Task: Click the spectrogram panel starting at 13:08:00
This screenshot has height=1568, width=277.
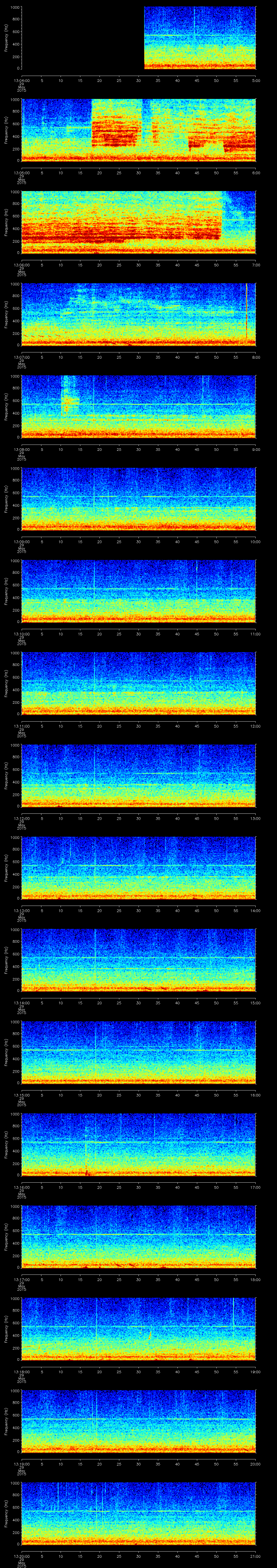Action: (x=139, y=407)
